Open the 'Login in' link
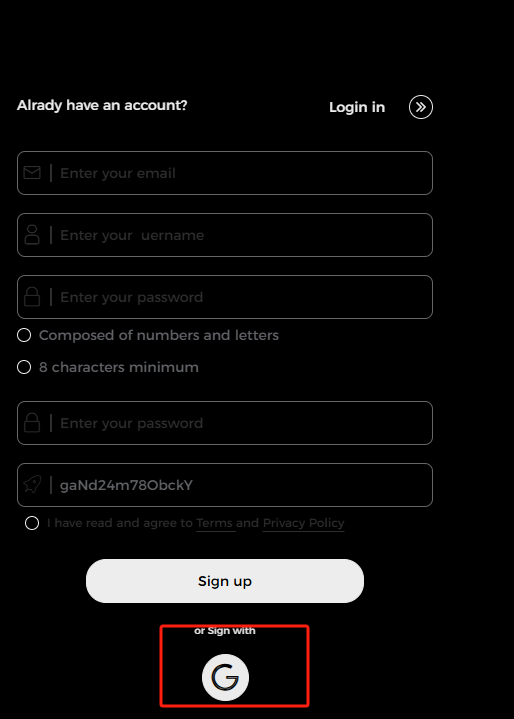Screen dimensions: 514x719 [x=357, y=107]
